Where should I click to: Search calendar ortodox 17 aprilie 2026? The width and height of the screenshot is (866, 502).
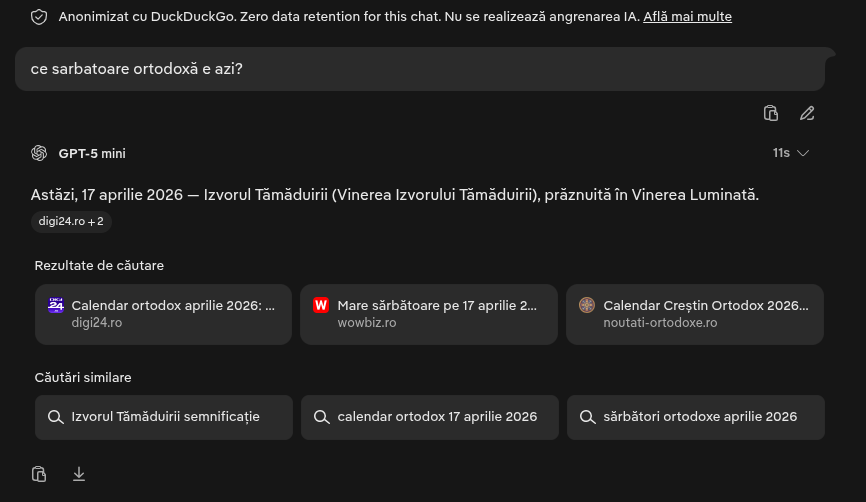(437, 417)
